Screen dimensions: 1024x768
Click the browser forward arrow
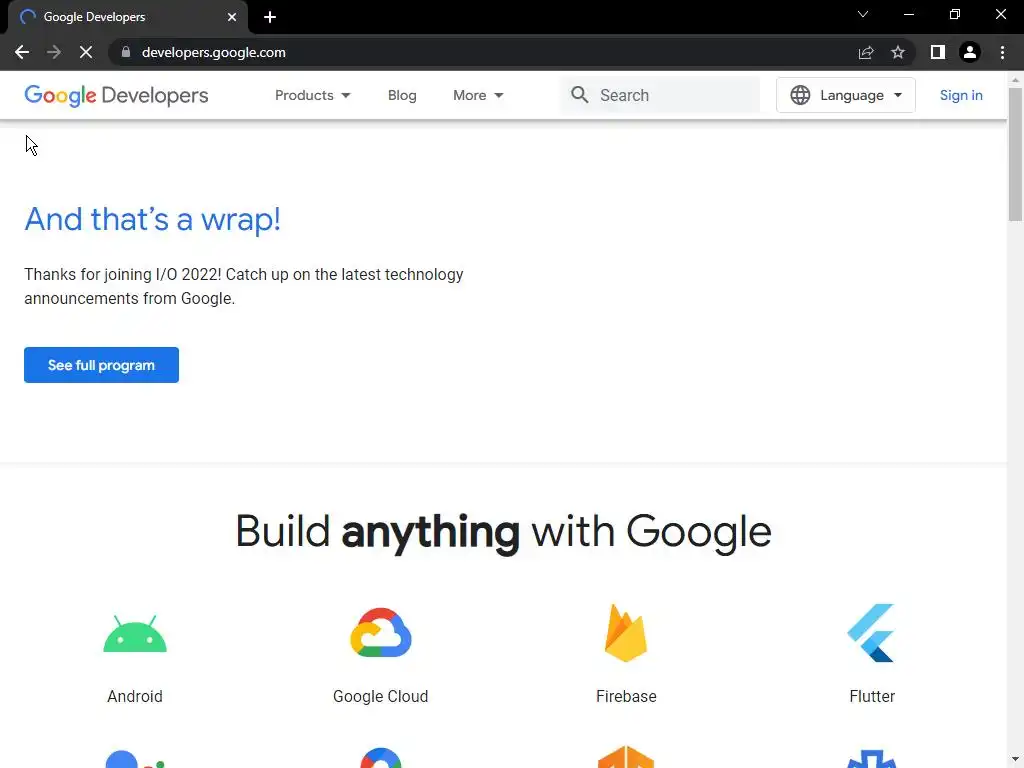coord(54,52)
